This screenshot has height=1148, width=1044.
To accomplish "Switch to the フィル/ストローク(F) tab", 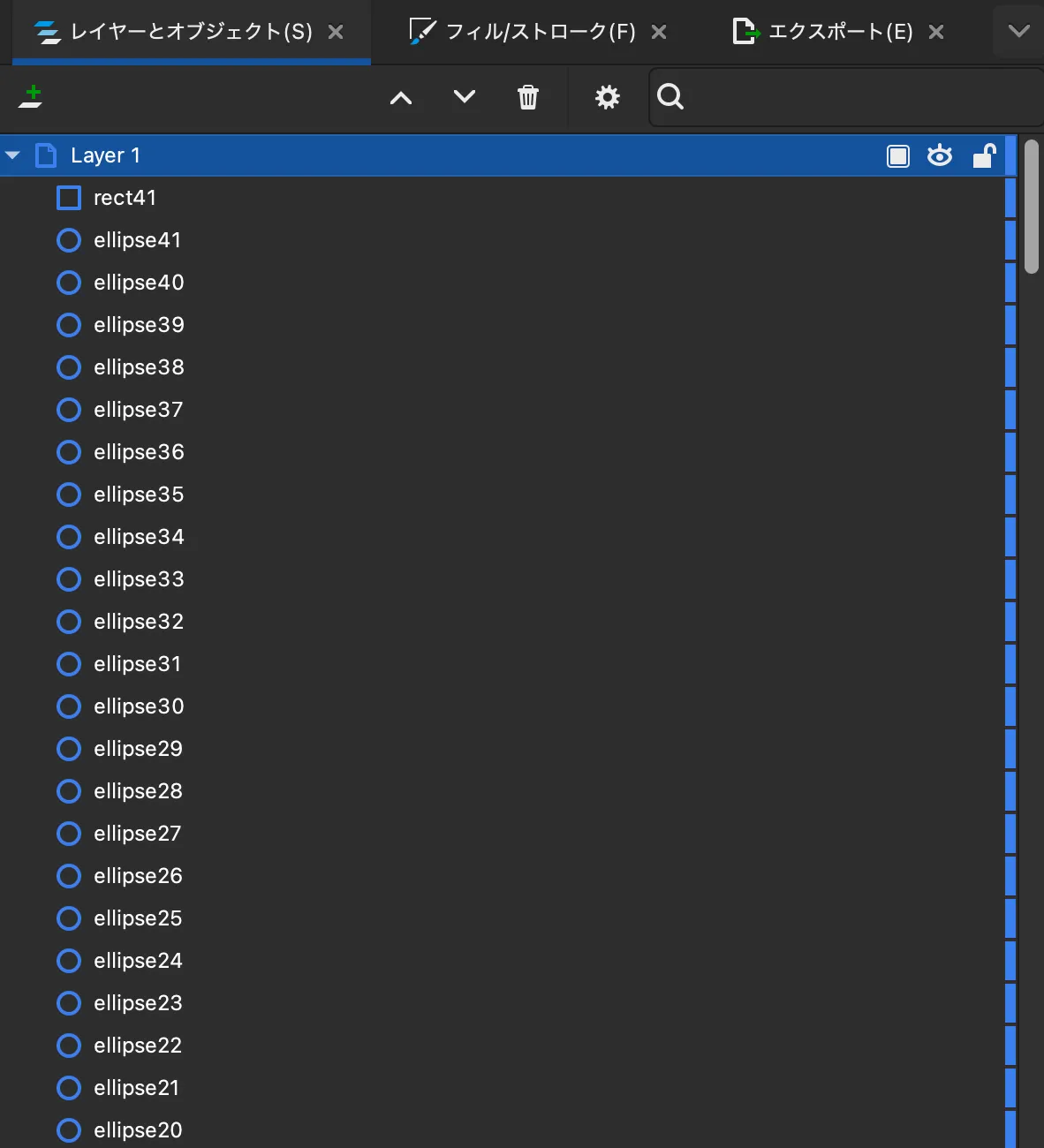I will coord(540,32).
